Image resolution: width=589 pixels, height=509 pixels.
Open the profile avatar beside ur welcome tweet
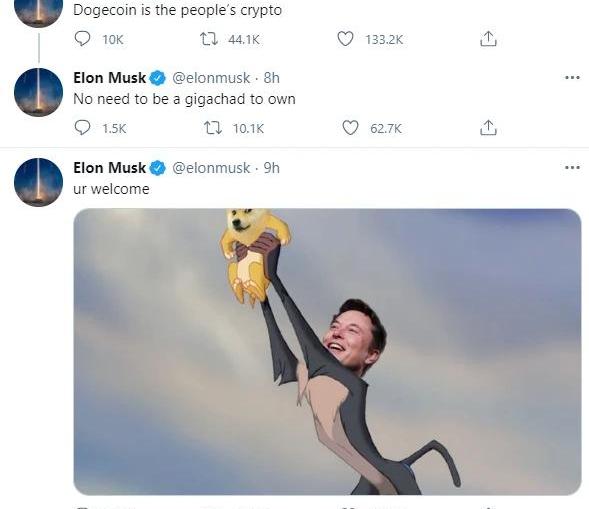click(38, 182)
